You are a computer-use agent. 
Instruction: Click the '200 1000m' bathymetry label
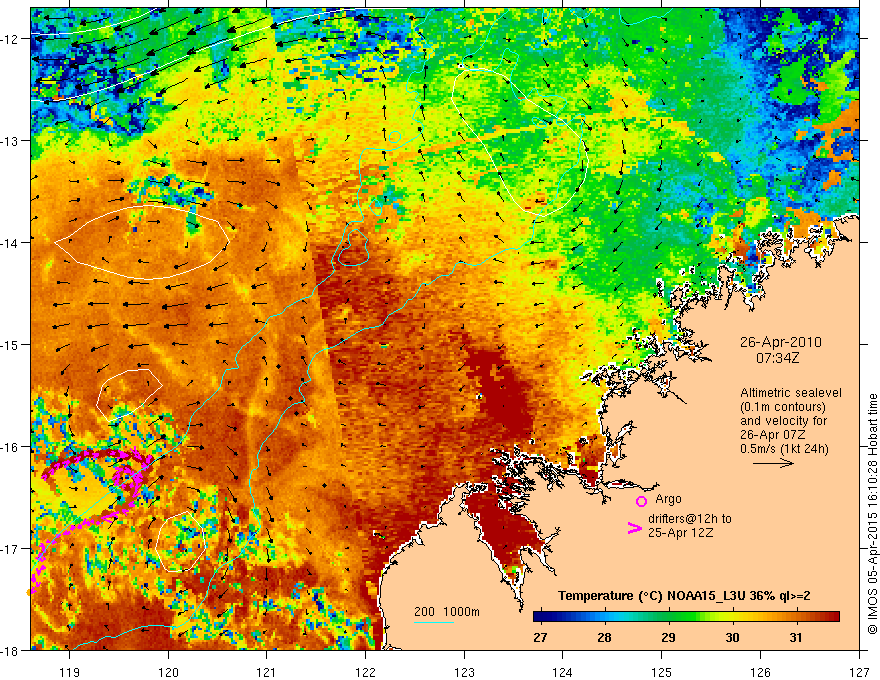[447, 612]
